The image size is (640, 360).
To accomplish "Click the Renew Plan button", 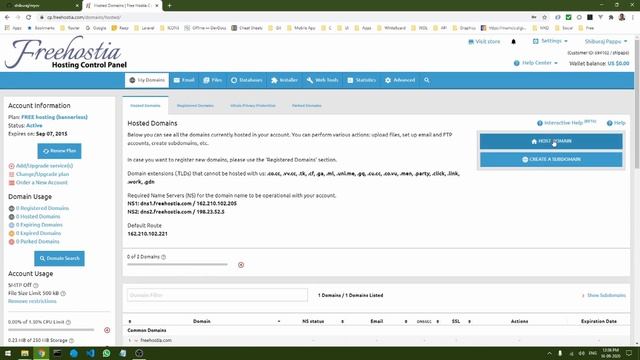I will [x=60, y=151].
